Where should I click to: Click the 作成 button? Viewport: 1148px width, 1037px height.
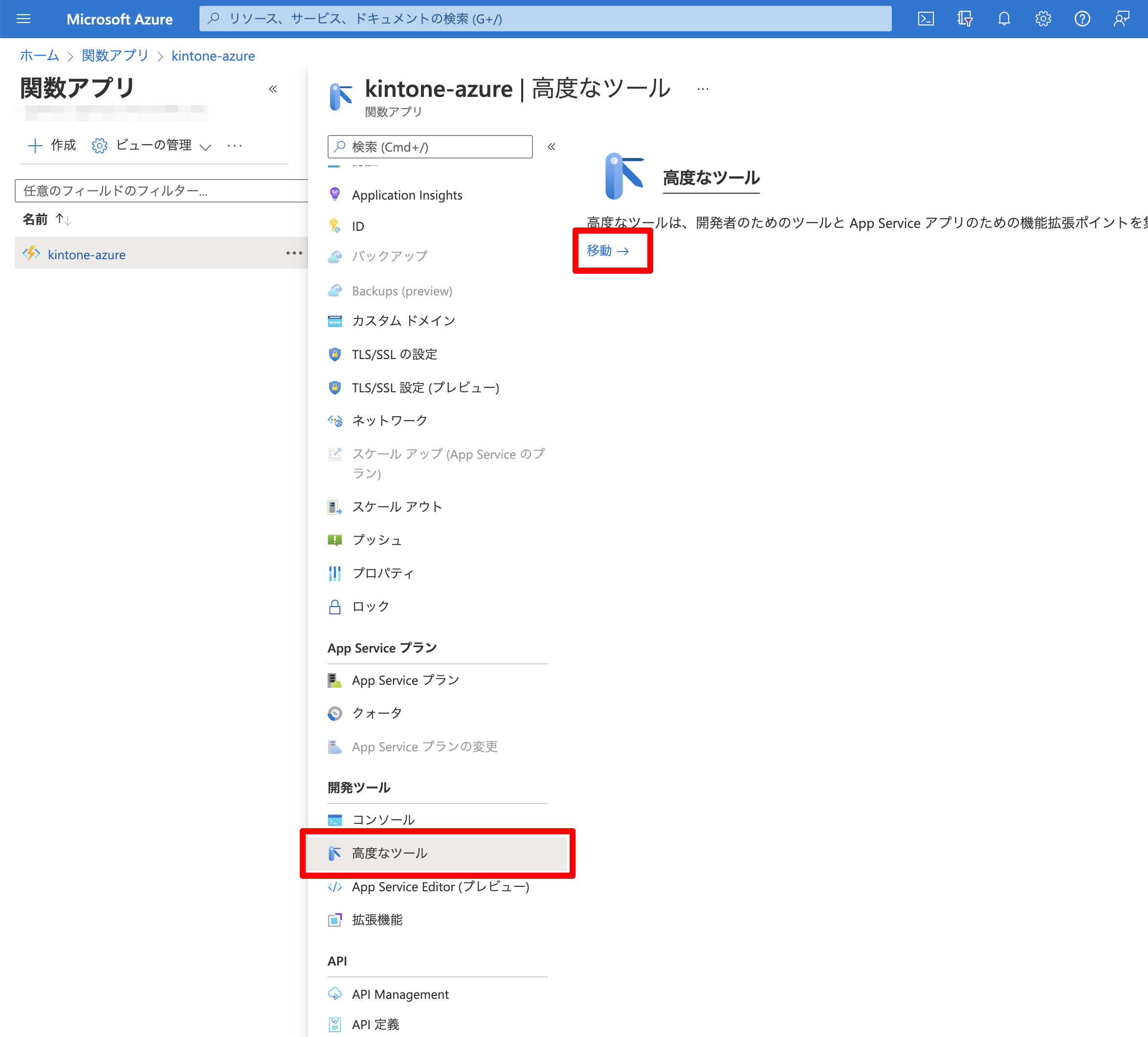(52, 145)
